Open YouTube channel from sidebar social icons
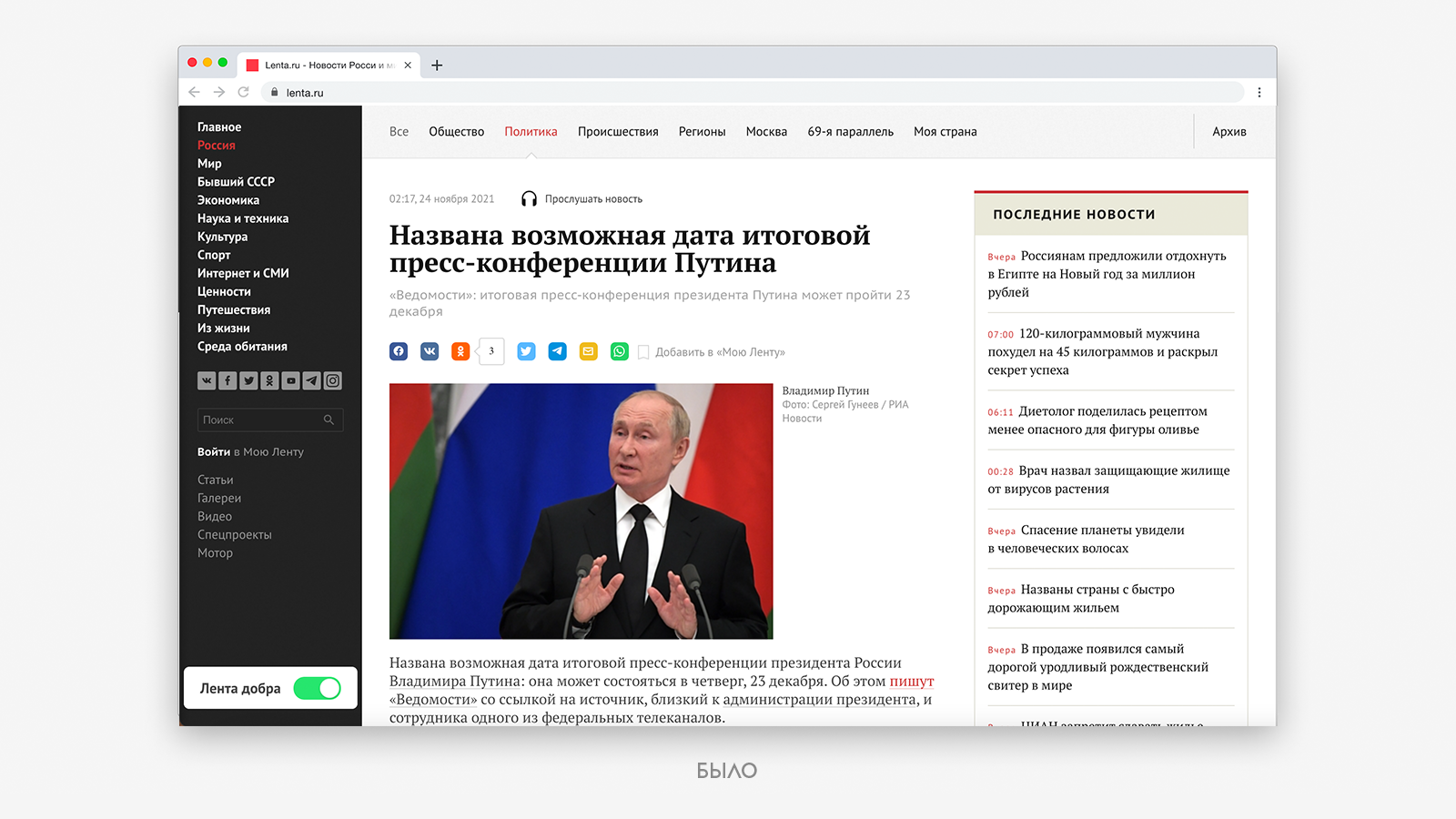 tap(290, 381)
